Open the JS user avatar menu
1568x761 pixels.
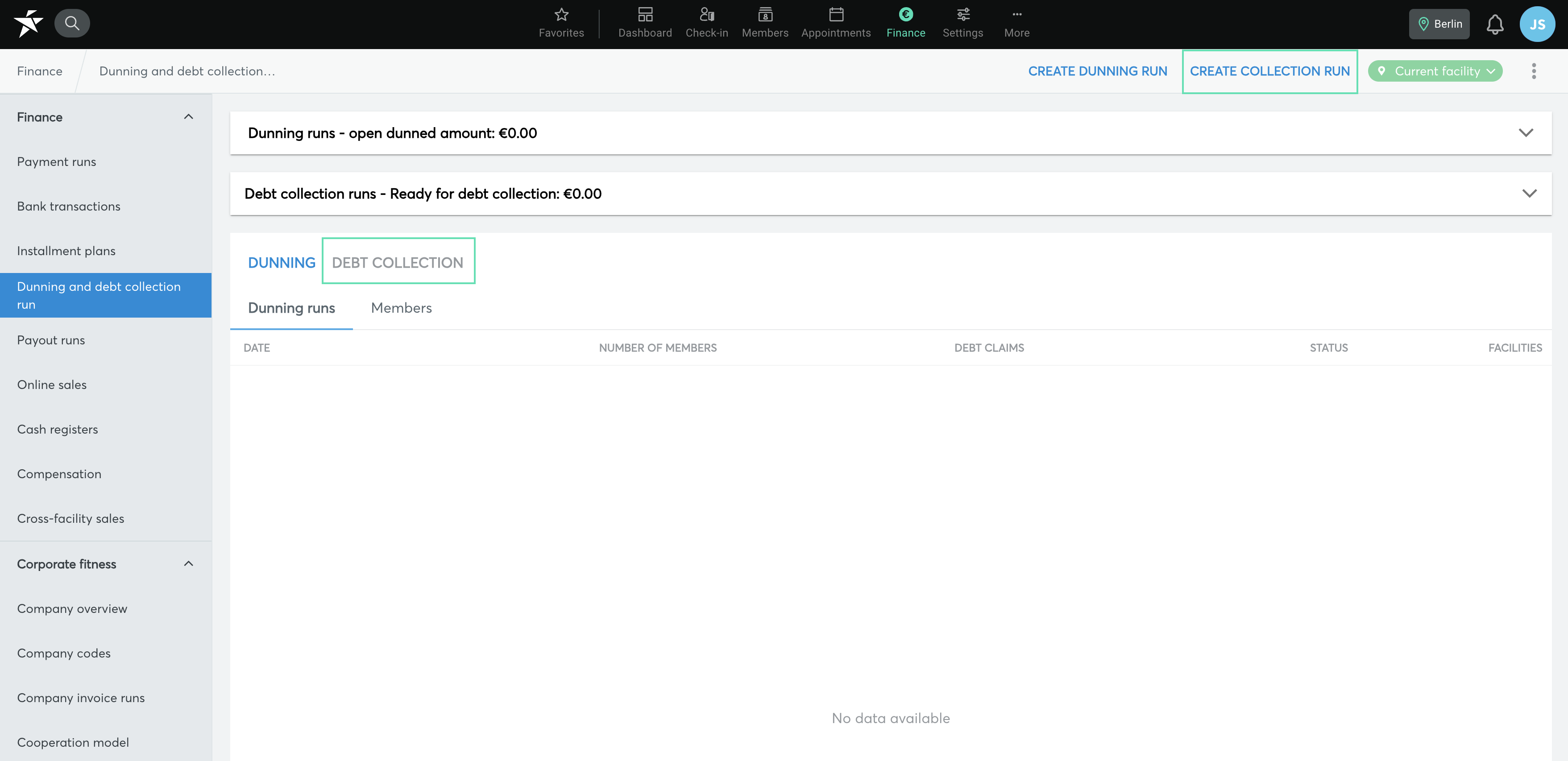pos(1537,25)
